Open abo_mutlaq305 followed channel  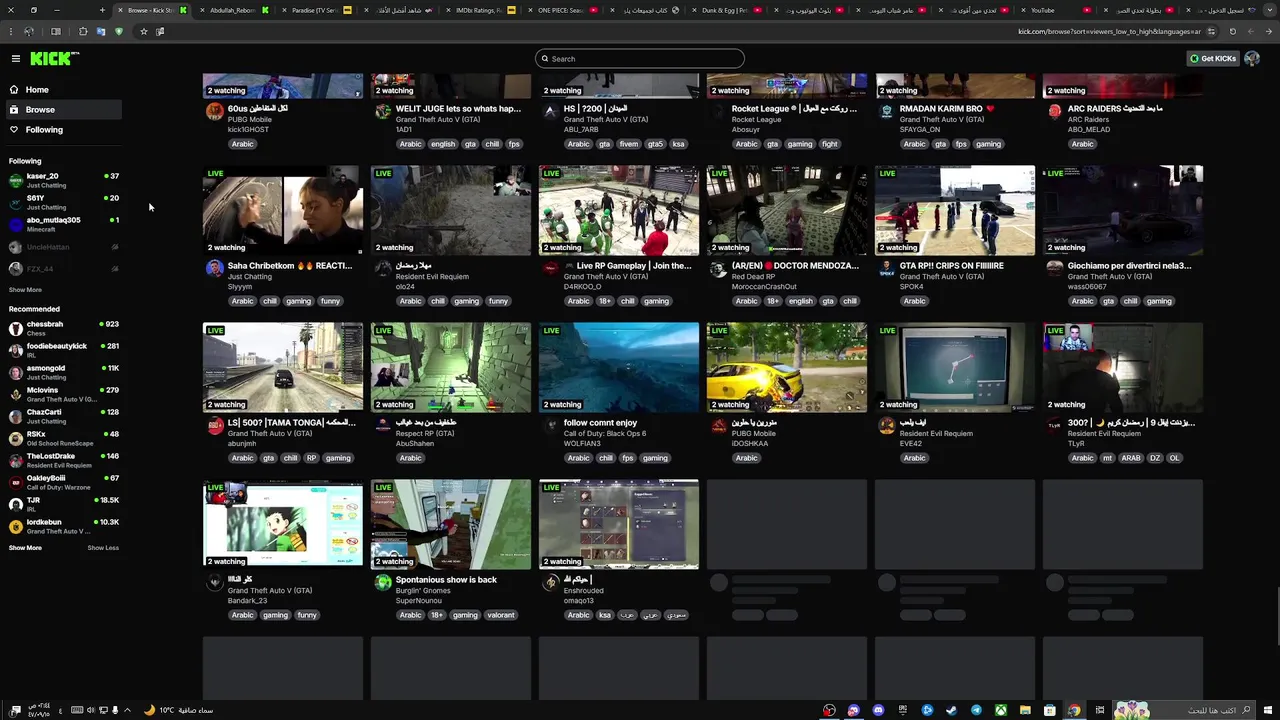coord(64,224)
